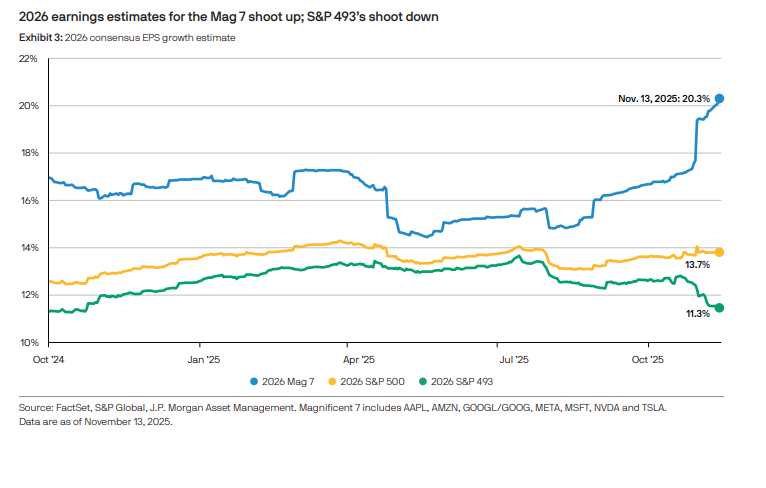This screenshot has height=488, width=766.
Task: Toggle the '2026 S&P 493' legend label
Action: 461,381
